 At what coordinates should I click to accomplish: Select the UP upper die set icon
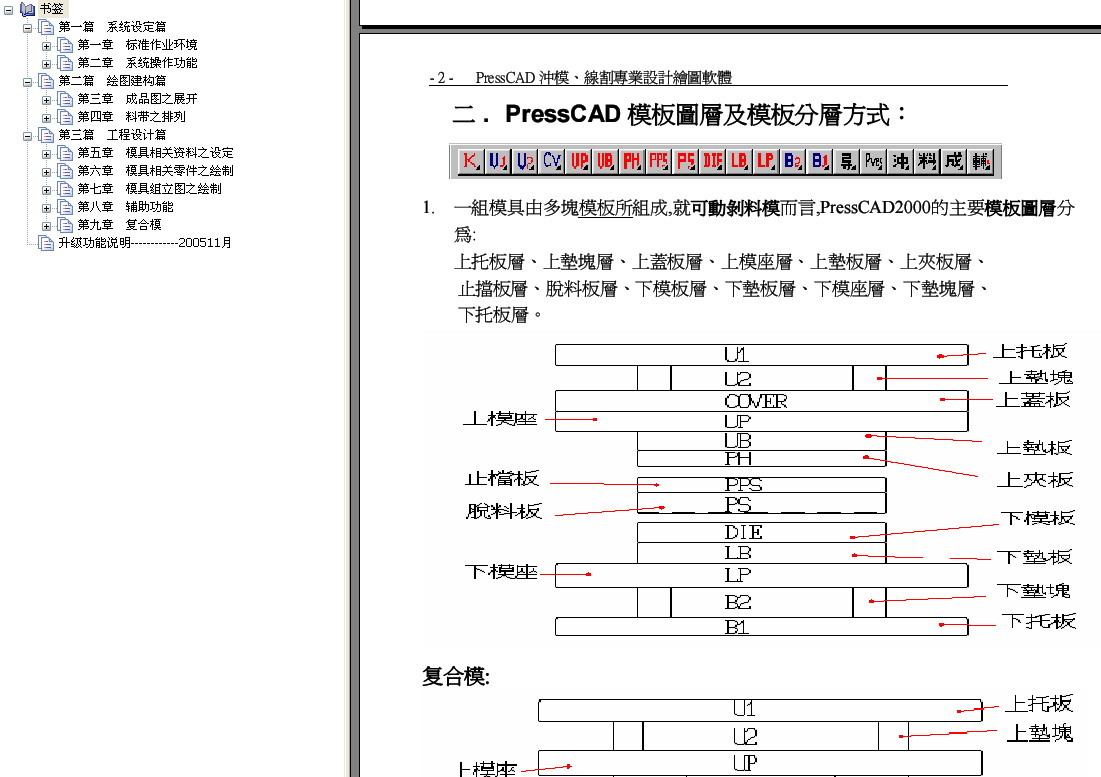[x=578, y=161]
